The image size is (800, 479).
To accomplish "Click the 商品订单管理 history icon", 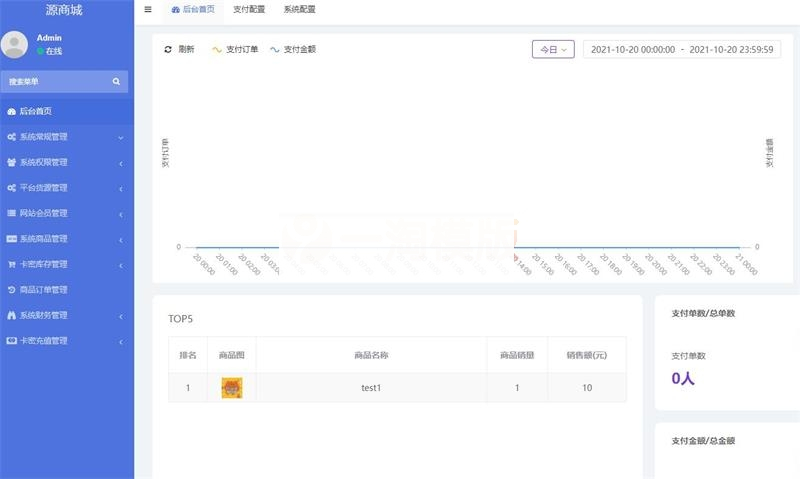I will click(x=12, y=290).
